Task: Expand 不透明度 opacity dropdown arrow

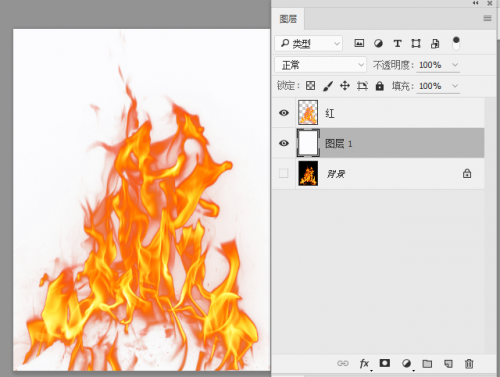Action: [455, 65]
